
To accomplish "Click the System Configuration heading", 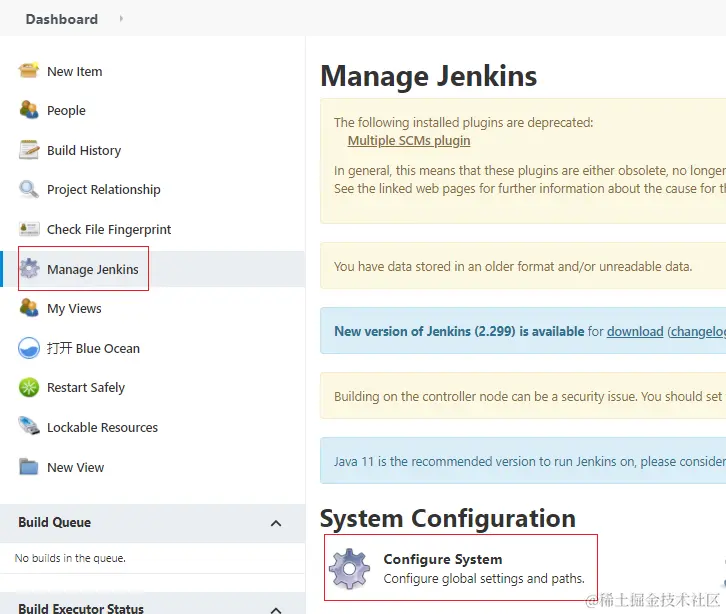I will [448, 518].
